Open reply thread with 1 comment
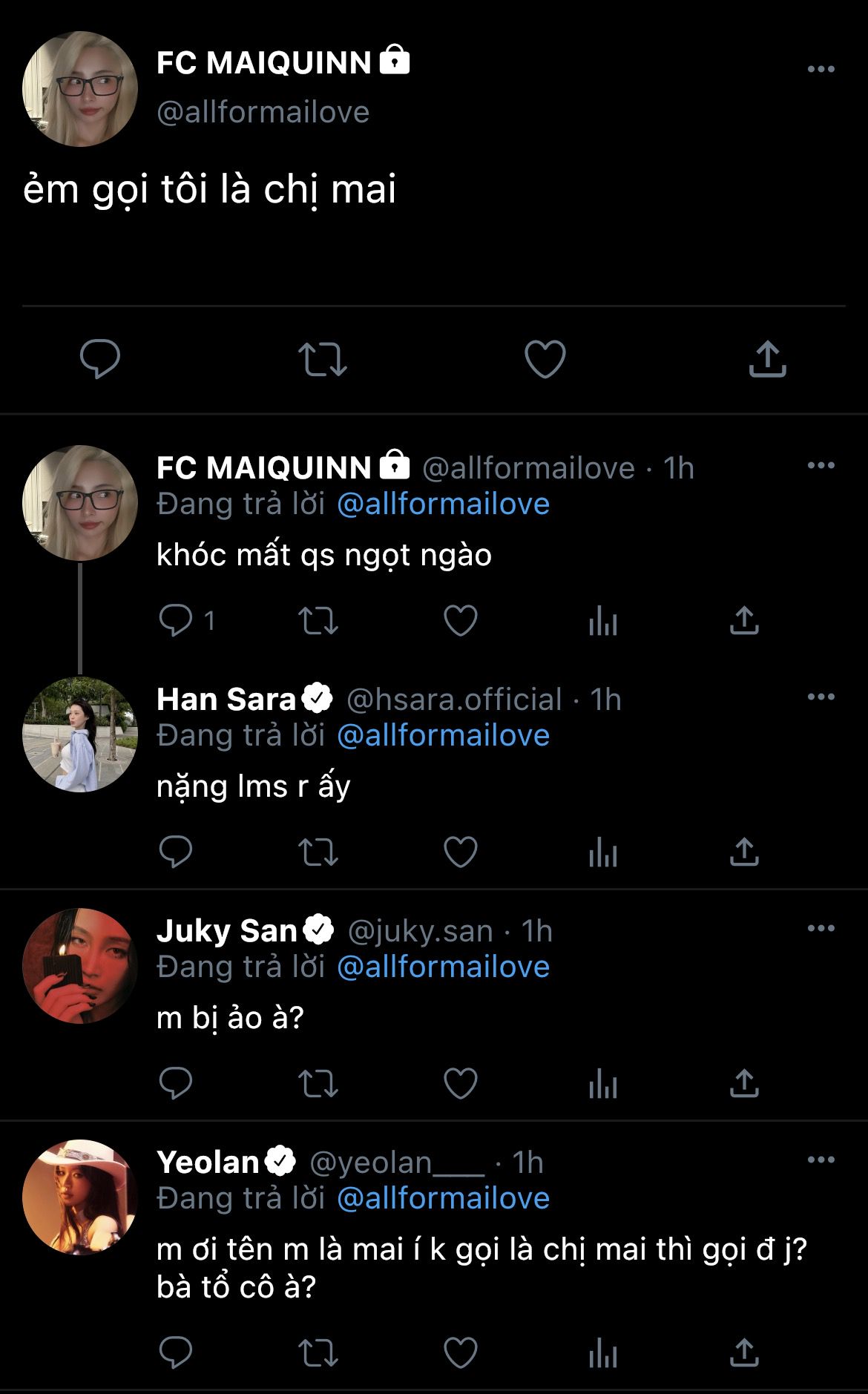Screen dimensions: 868x1394 (x=187, y=621)
